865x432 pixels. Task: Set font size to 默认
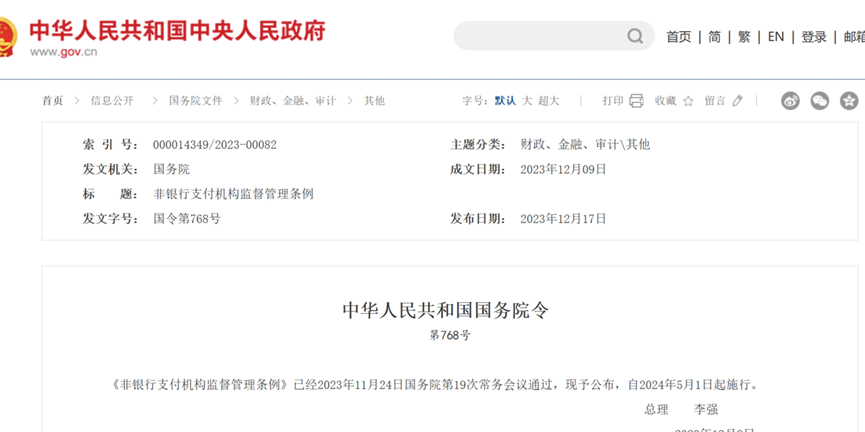(x=505, y=101)
